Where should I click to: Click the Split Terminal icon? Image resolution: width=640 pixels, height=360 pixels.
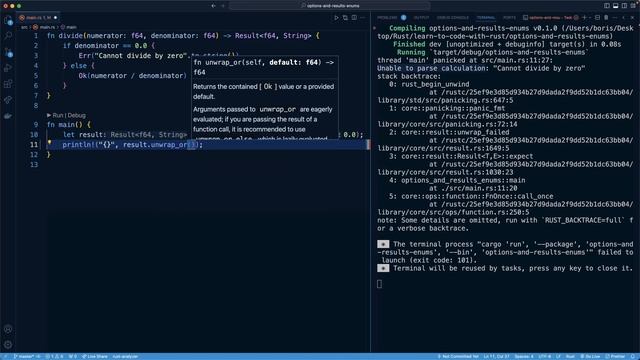click(598, 18)
